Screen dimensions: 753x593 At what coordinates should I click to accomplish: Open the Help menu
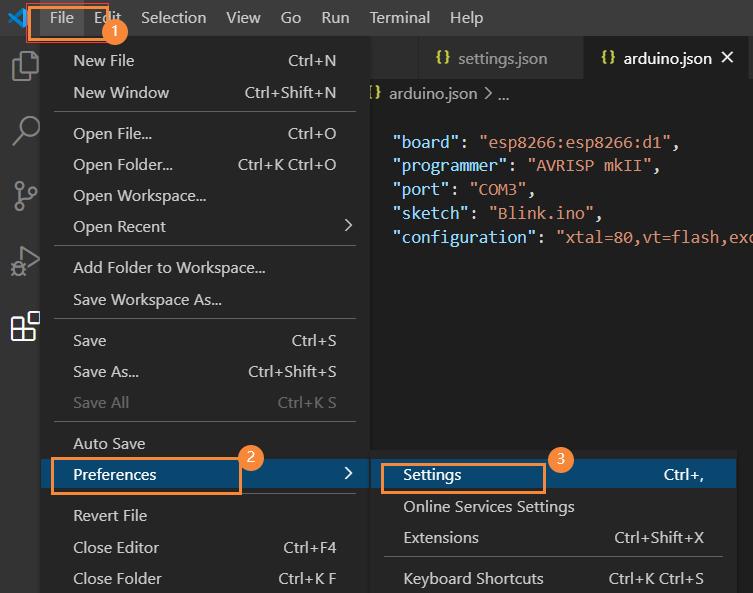(x=466, y=18)
